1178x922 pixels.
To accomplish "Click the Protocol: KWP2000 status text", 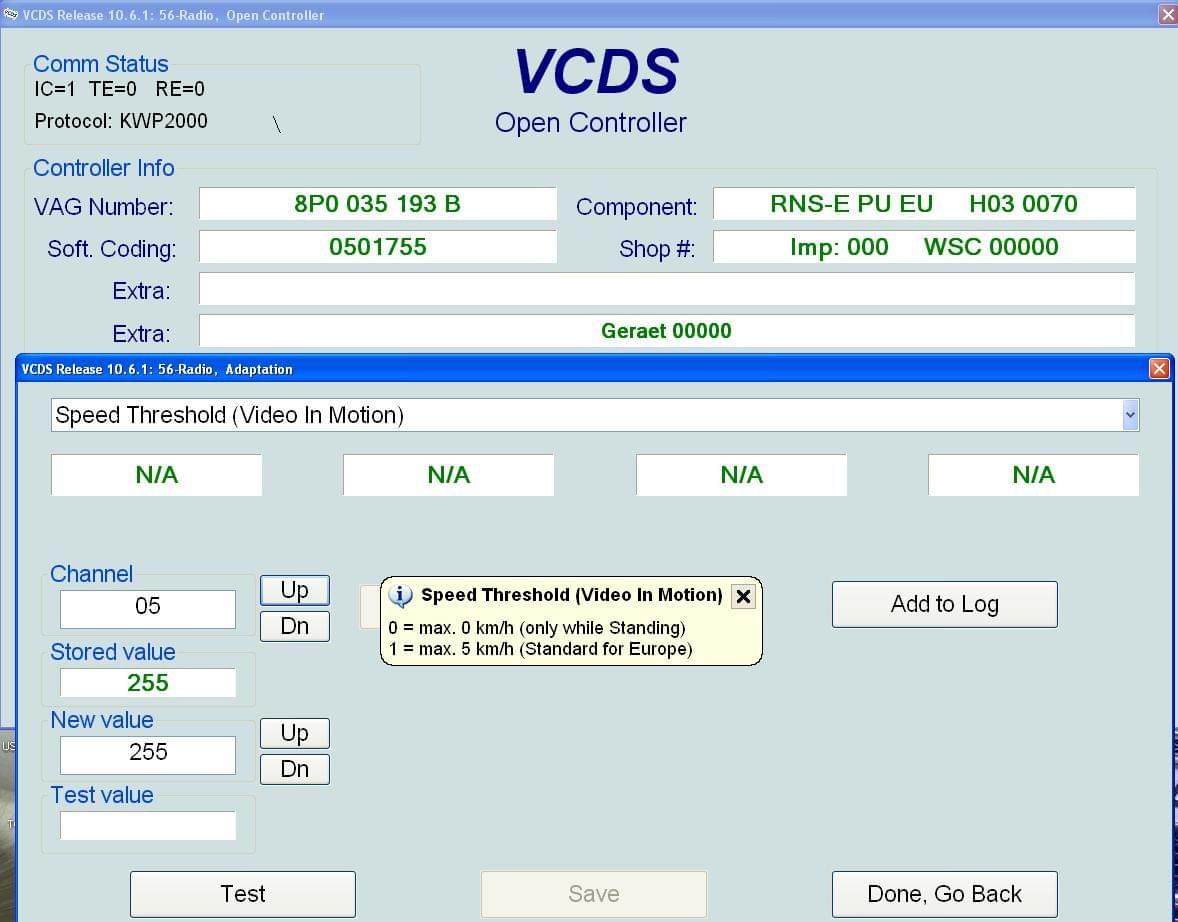I will [x=121, y=121].
